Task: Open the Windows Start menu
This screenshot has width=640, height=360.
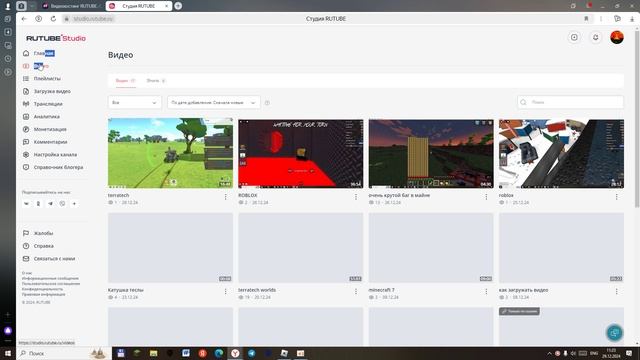Action: tap(8, 353)
